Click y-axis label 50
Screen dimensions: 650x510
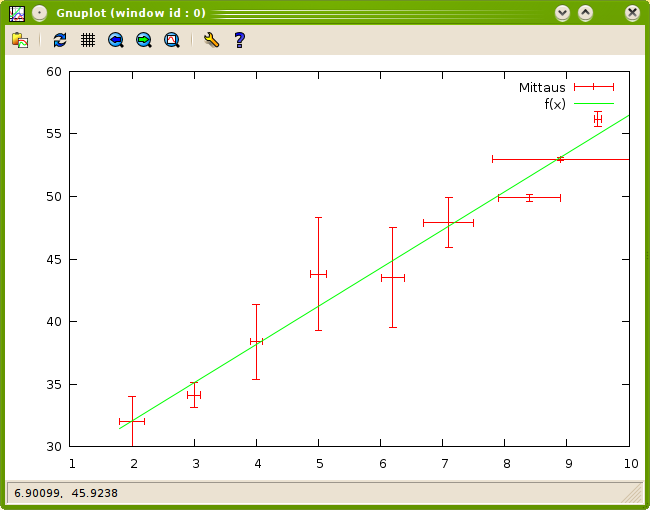point(54,197)
